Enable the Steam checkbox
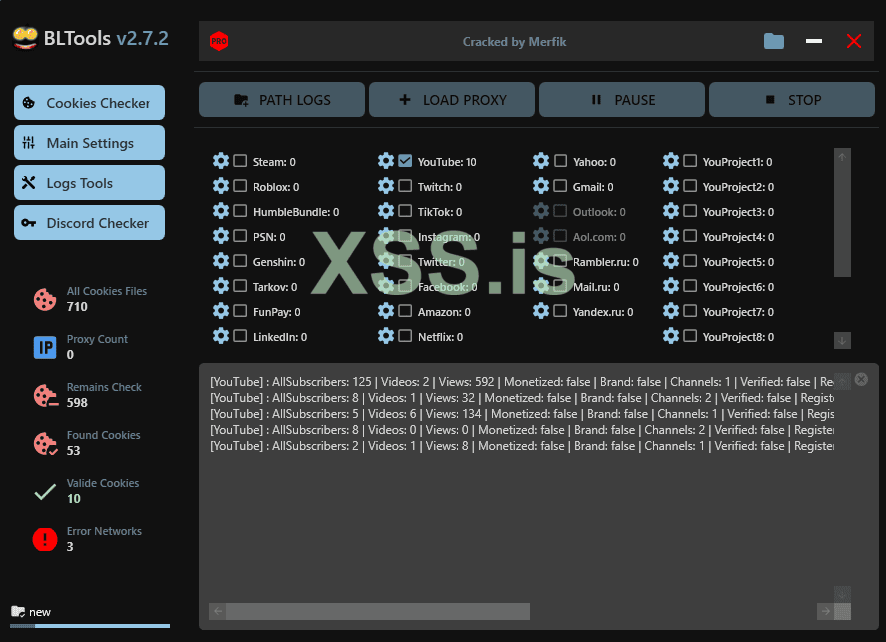The height and width of the screenshot is (642, 886). pos(240,161)
